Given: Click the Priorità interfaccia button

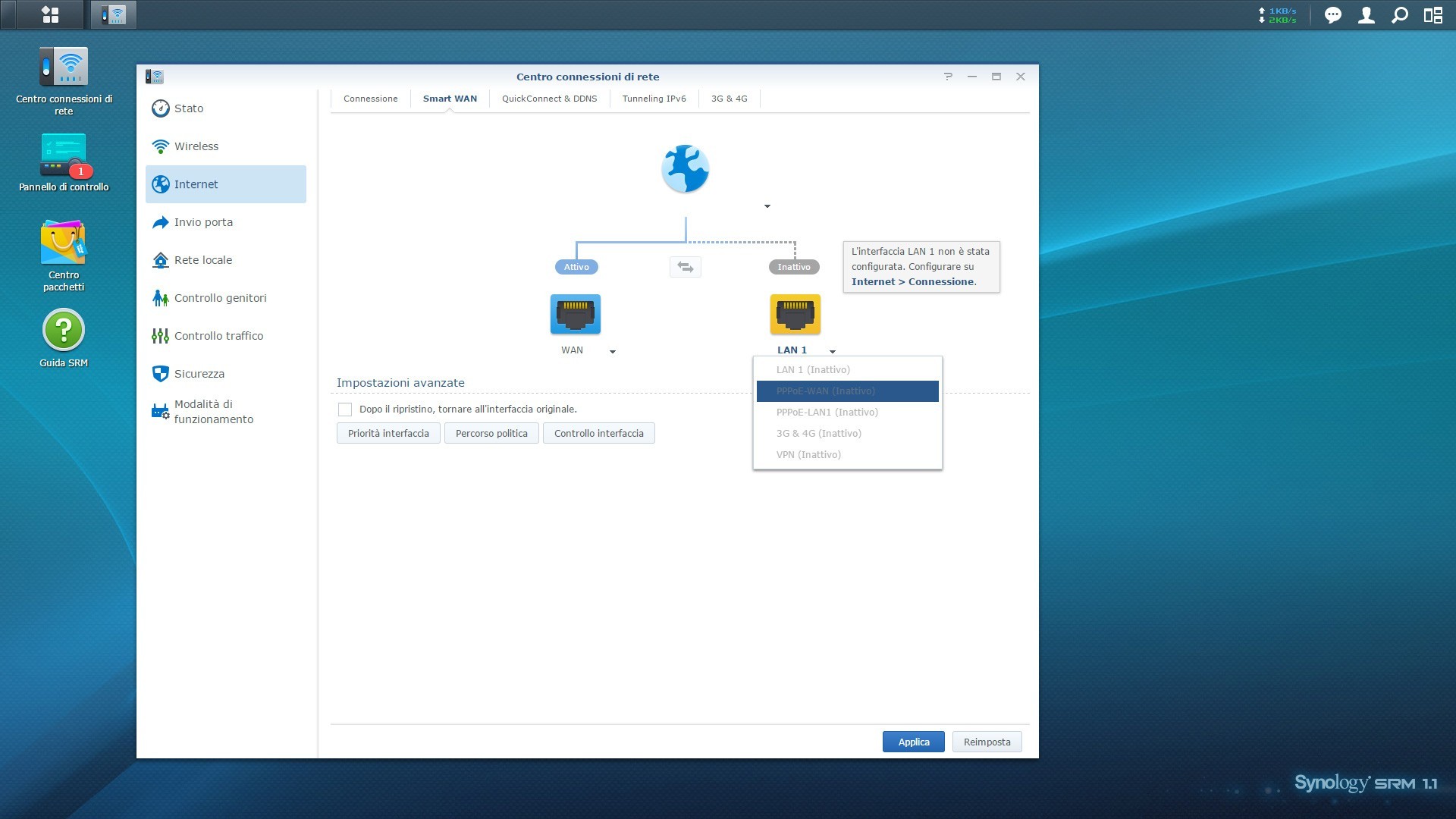Looking at the screenshot, I should [x=388, y=434].
